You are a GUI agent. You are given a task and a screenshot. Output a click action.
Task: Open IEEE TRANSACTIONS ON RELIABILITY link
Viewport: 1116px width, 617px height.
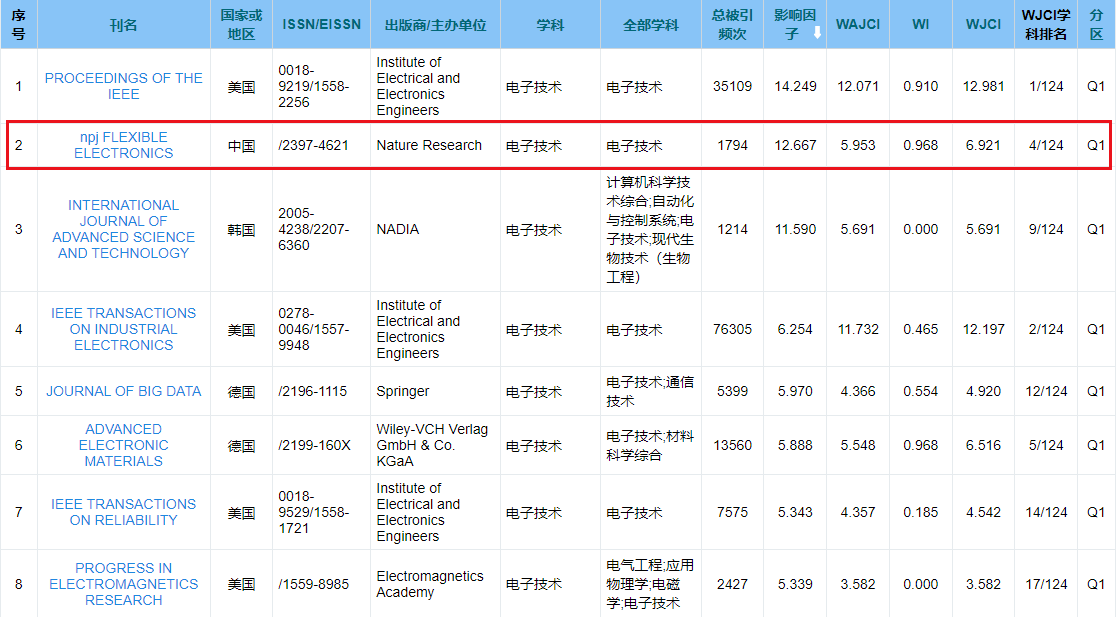point(123,512)
